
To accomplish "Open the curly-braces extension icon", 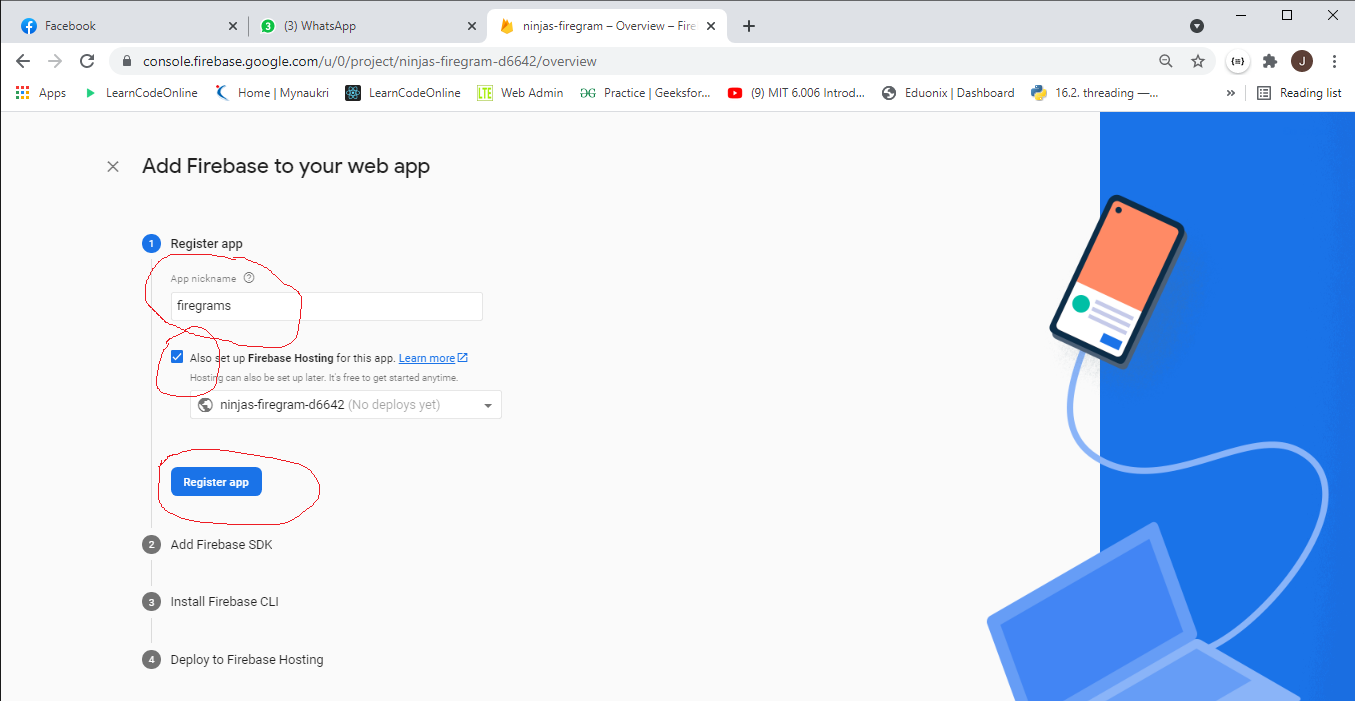I will coord(1238,61).
